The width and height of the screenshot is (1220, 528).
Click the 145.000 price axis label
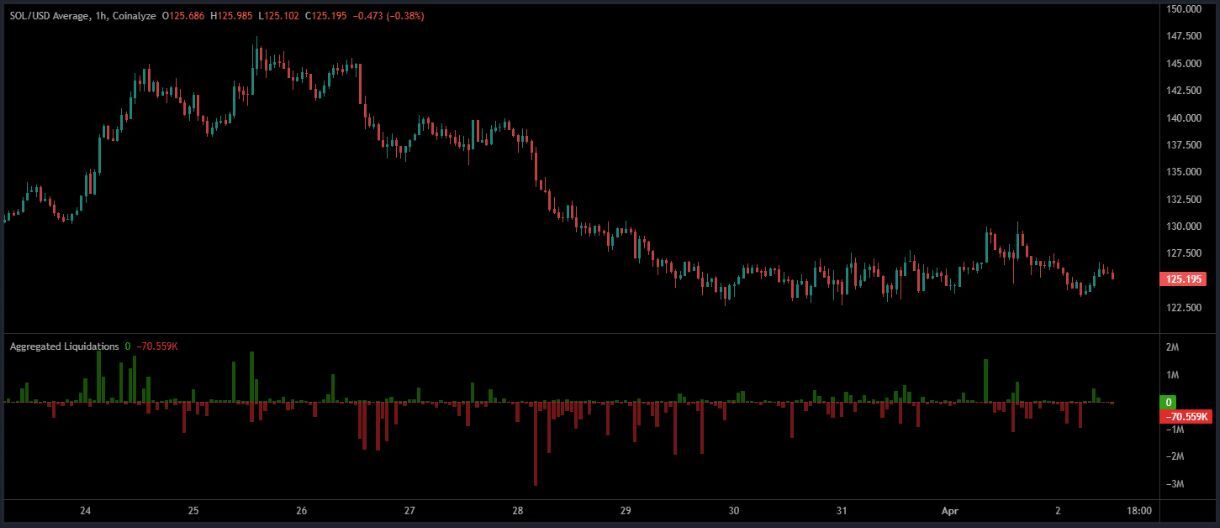[x=1184, y=63]
